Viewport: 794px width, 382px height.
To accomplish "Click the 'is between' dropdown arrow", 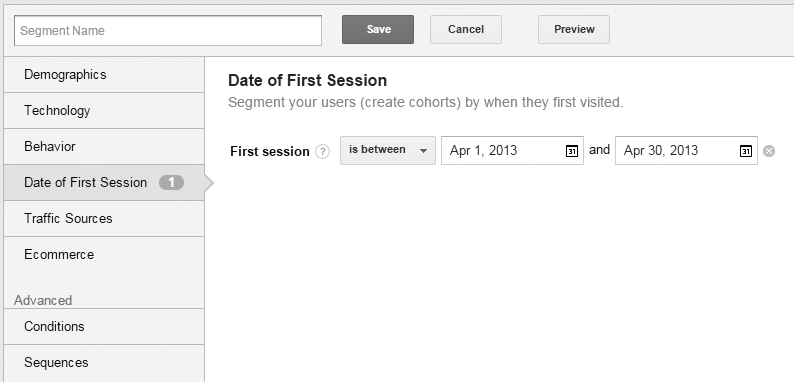I will coord(423,151).
